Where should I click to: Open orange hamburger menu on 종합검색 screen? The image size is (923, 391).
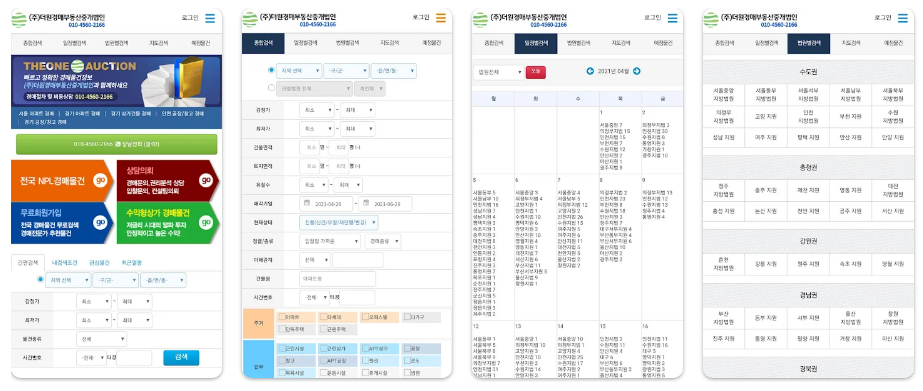coord(441,18)
